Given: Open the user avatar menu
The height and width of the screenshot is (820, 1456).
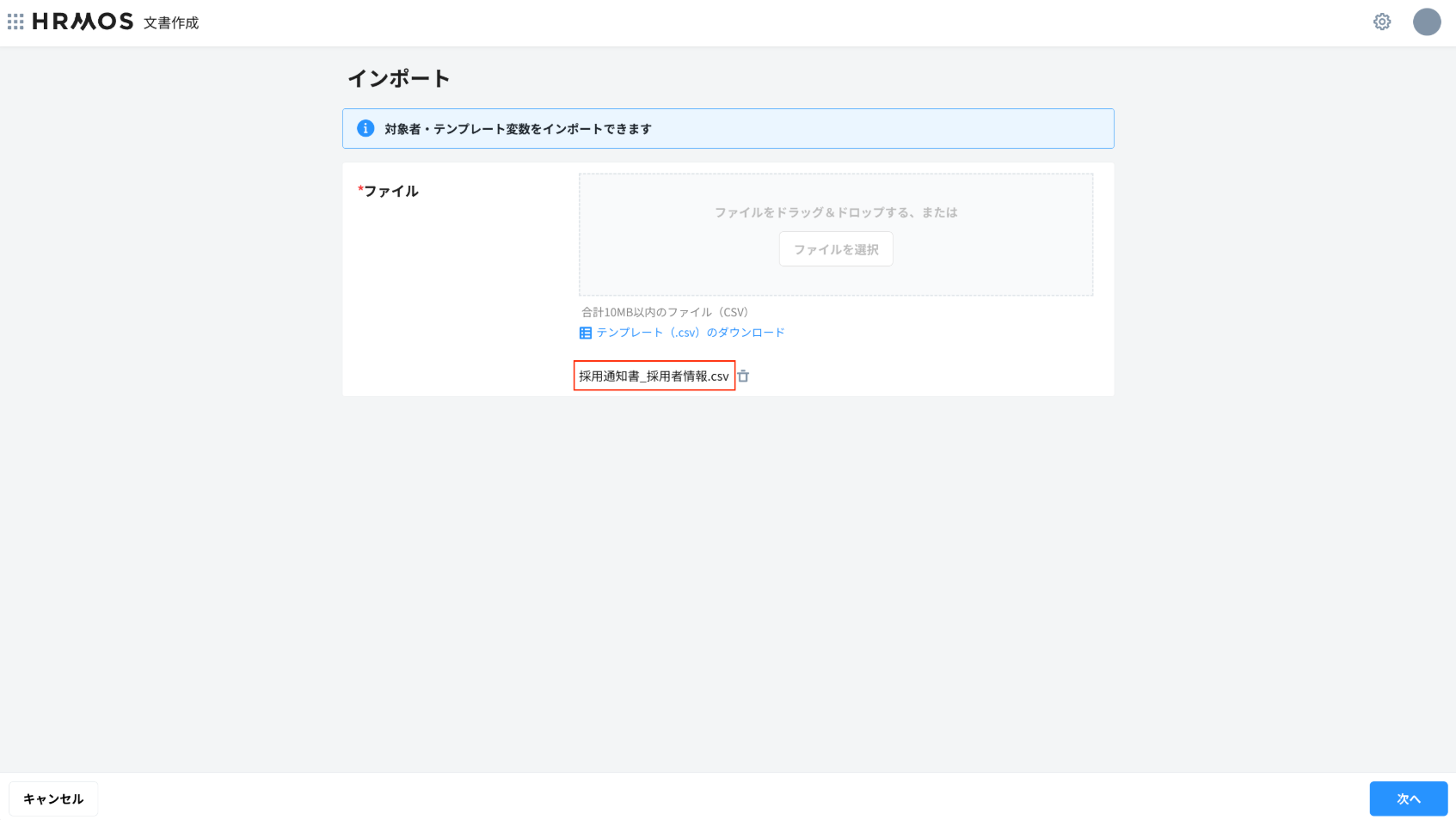Looking at the screenshot, I should (1426, 21).
